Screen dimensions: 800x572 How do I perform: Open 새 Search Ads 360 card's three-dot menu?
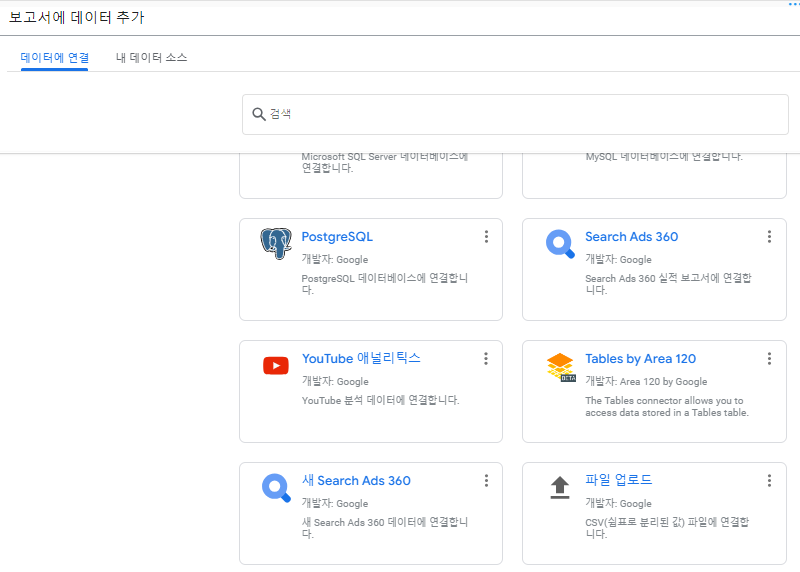tap(486, 480)
